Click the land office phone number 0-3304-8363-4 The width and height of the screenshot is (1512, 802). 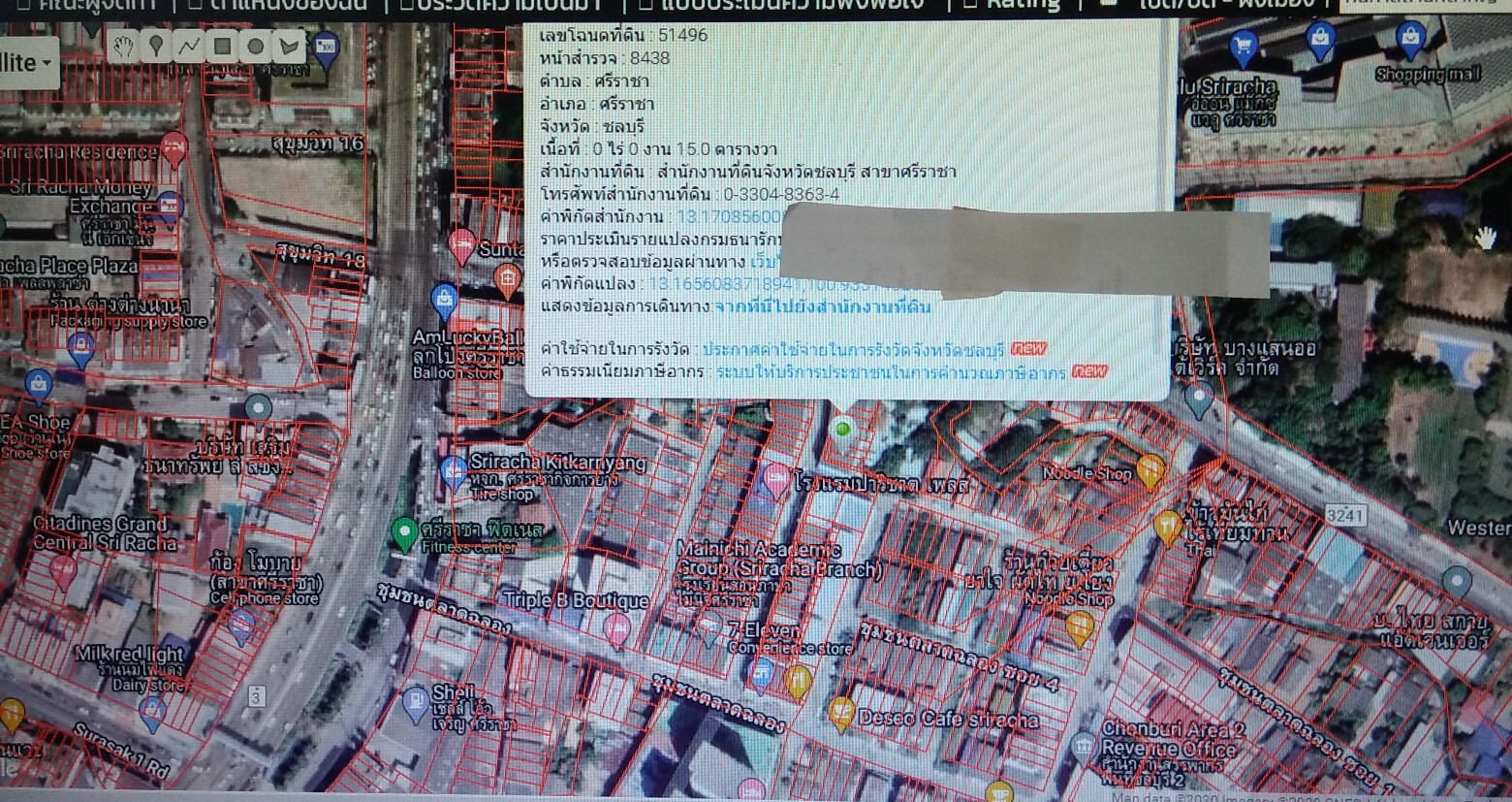tap(781, 194)
